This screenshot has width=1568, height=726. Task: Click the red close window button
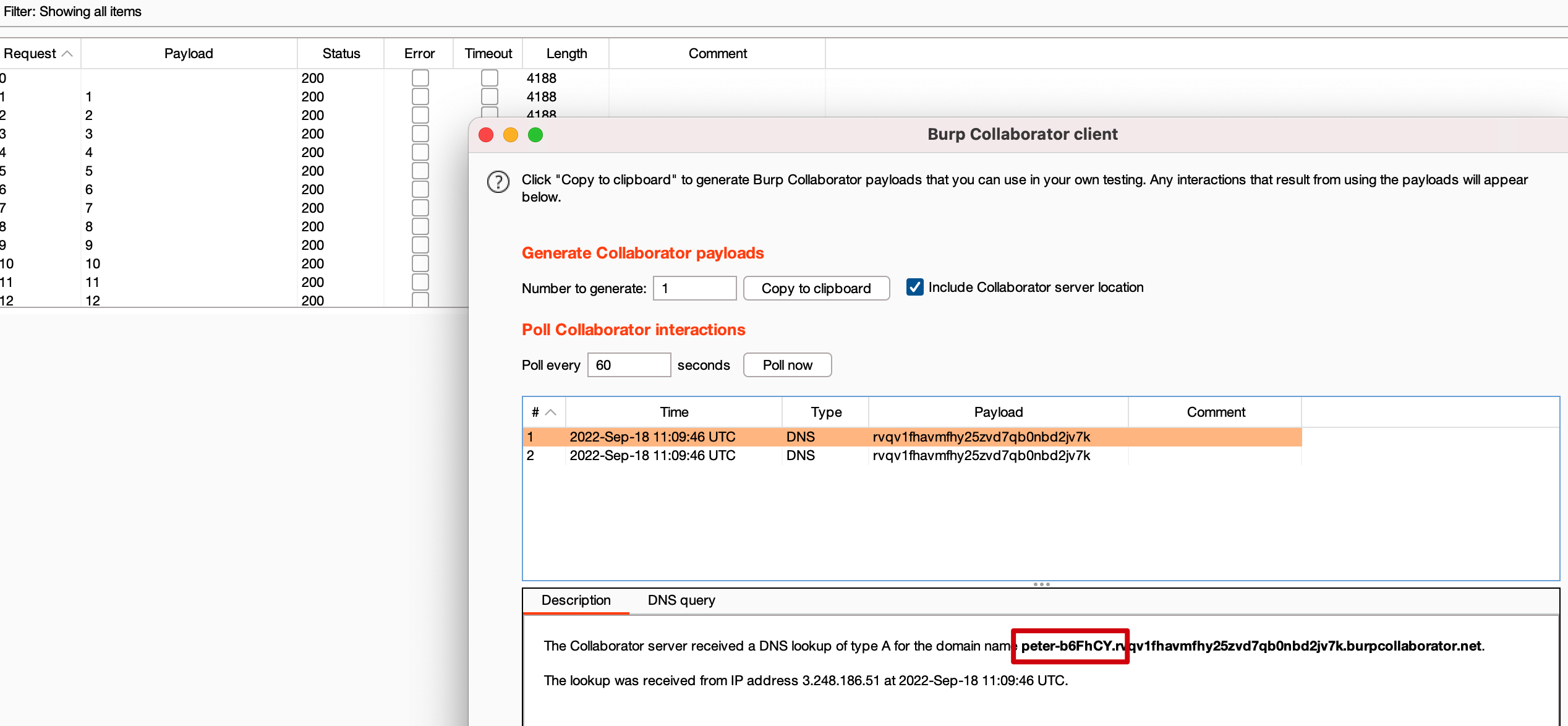(x=486, y=135)
